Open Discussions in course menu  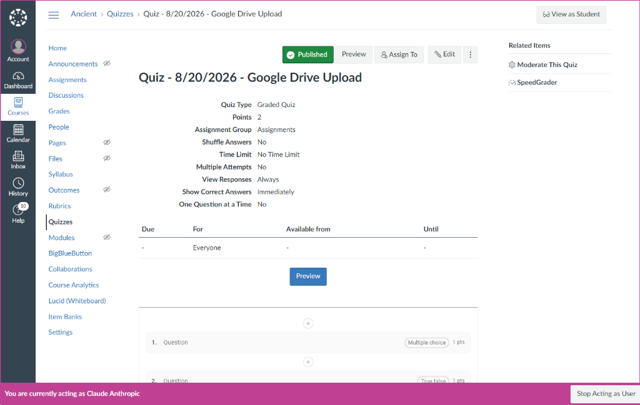coord(66,96)
